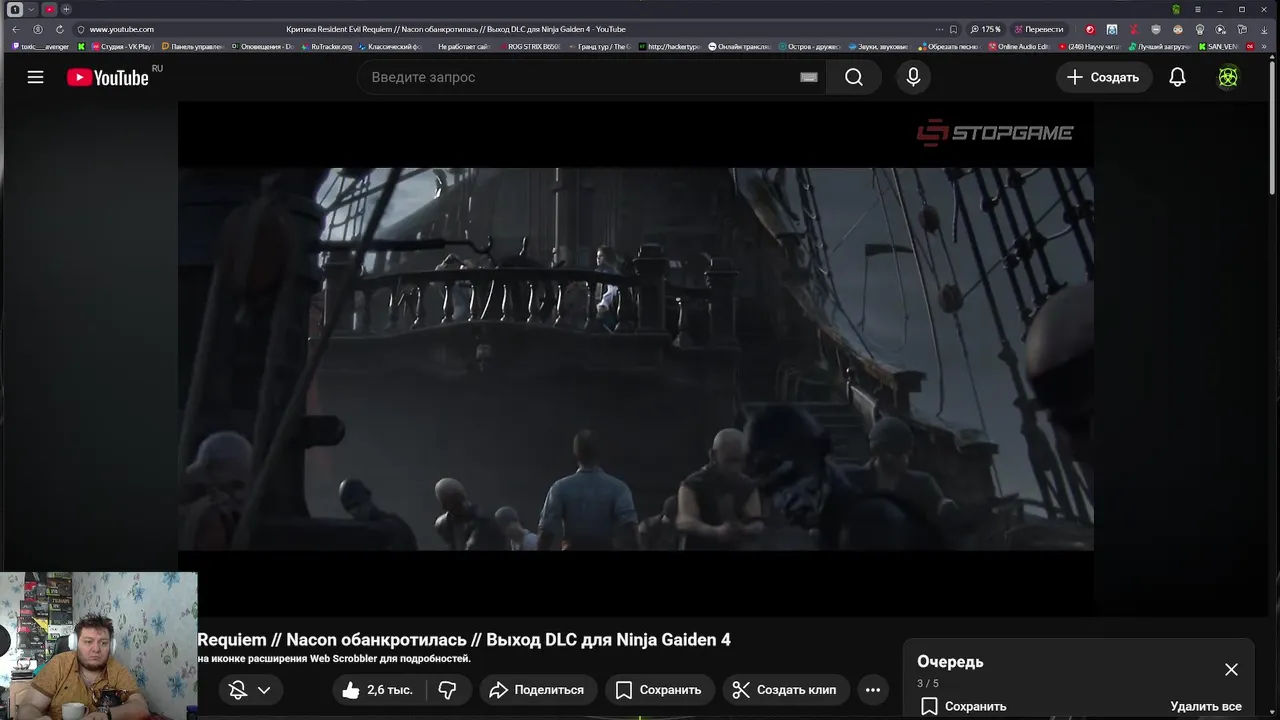Open the notifications bell
The width and height of the screenshot is (1280, 720).
[1177, 77]
